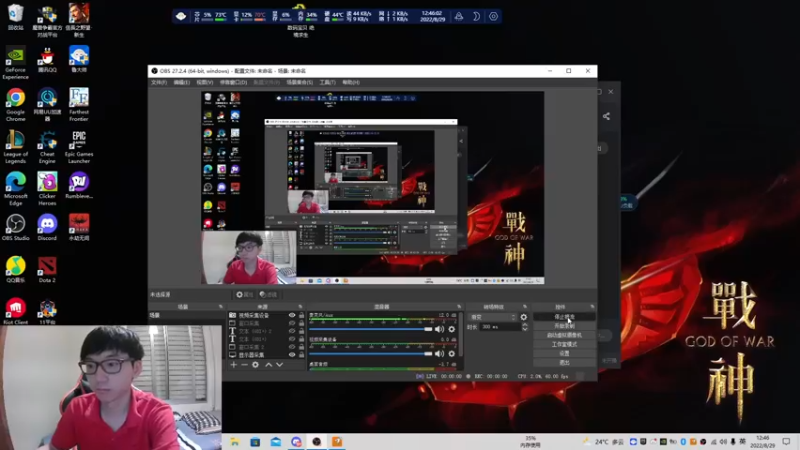Open the Tools menu in OBS
The image size is (800, 450).
coord(328,82)
